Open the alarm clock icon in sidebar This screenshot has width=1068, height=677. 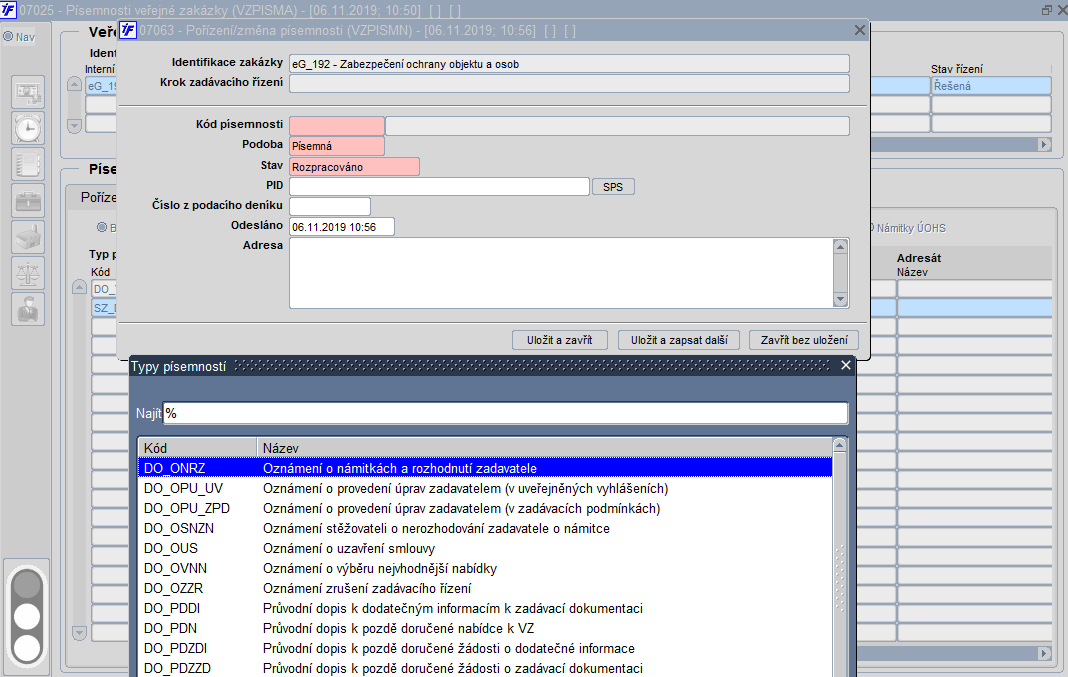coord(28,128)
